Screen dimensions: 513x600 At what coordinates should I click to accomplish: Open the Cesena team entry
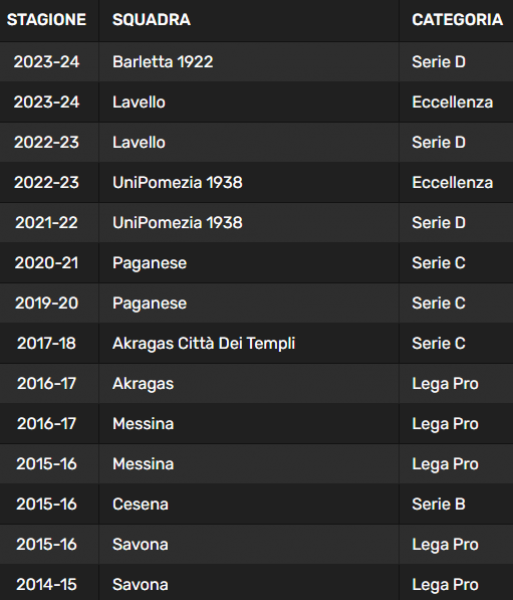140,504
